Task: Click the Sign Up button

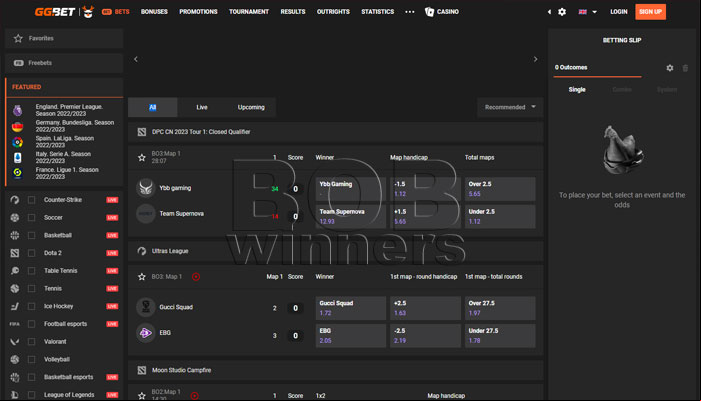Action: 650,12
